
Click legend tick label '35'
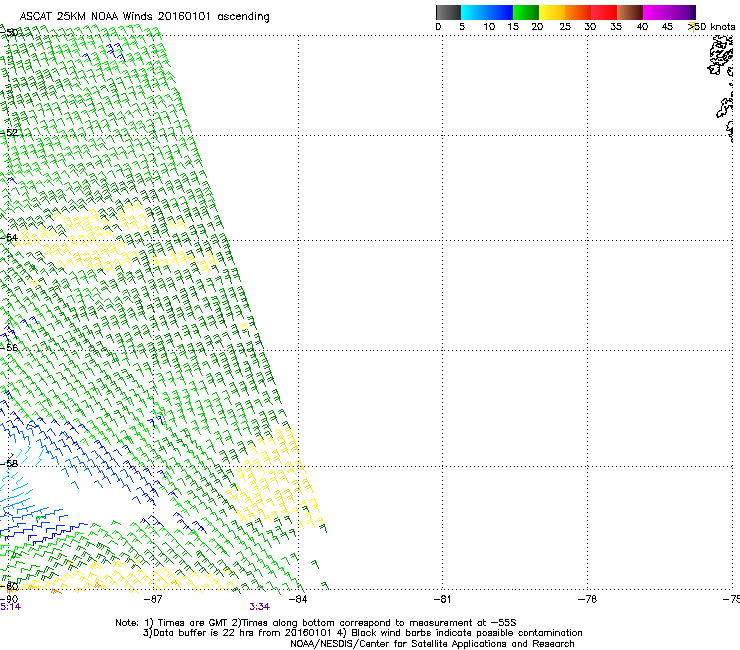(x=616, y=26)
